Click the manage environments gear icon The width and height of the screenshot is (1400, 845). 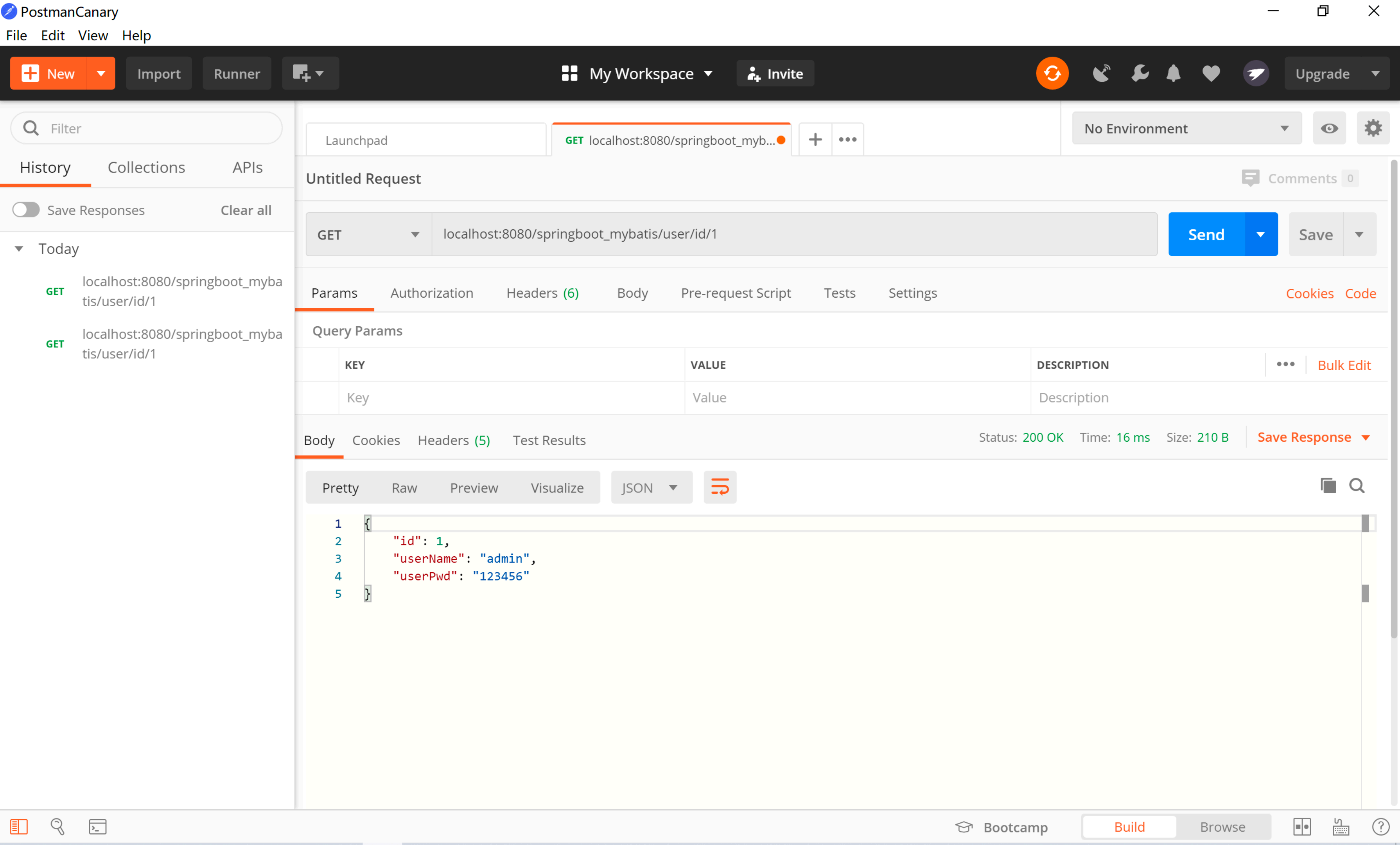(x=1373, y=128)
